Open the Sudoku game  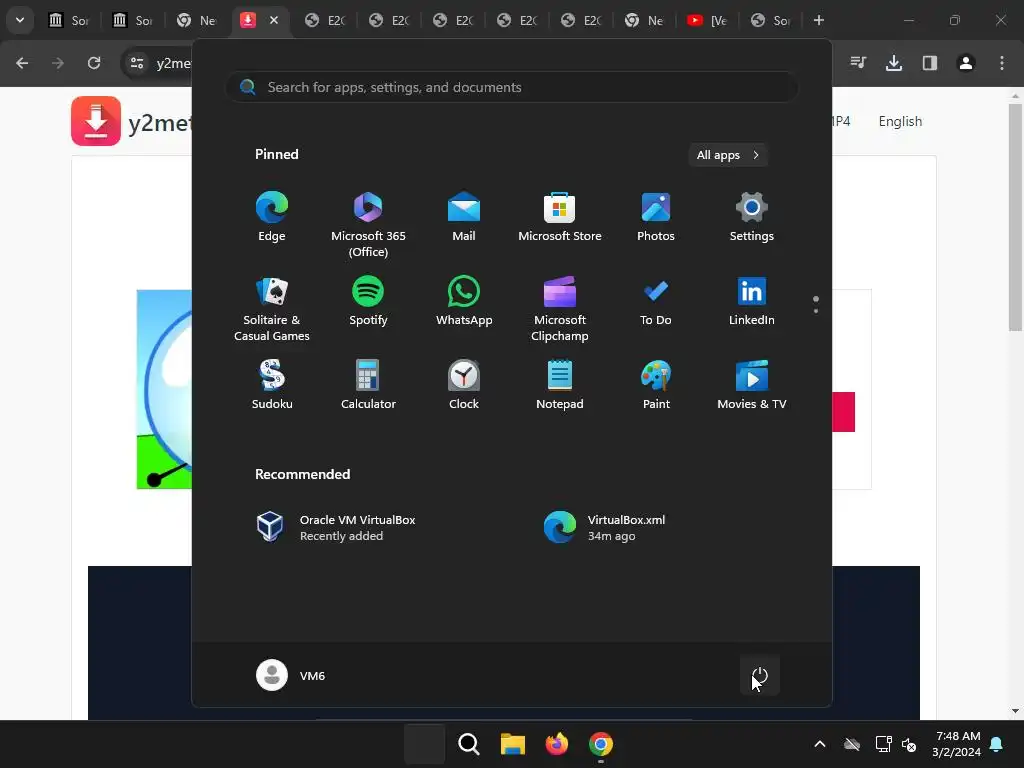(x=272, y=385)
